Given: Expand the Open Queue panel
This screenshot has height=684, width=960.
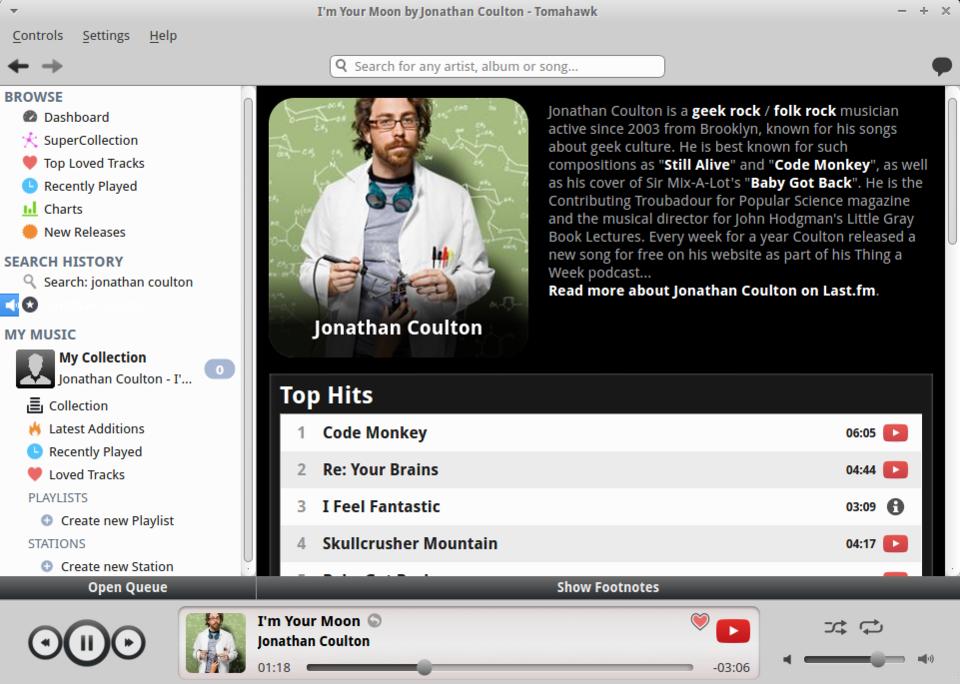Looking at the screenshot, I should coord(127,587).
